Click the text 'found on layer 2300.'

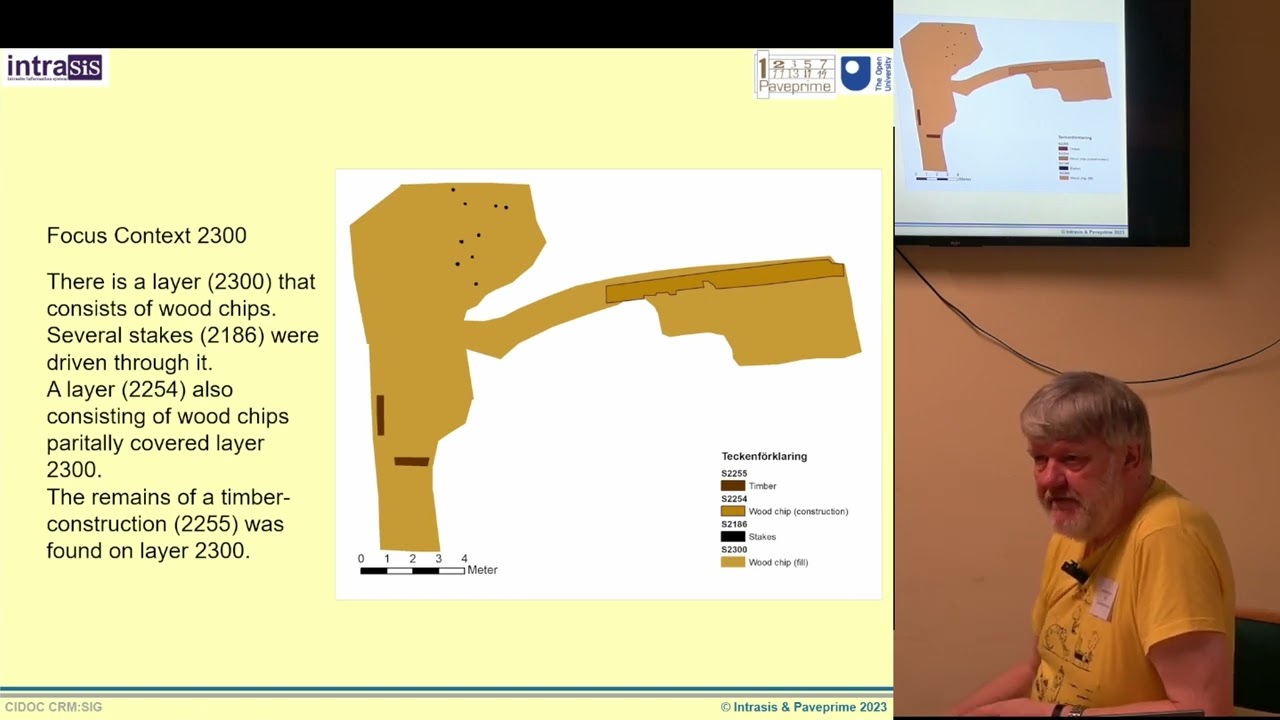pos(148,550)
